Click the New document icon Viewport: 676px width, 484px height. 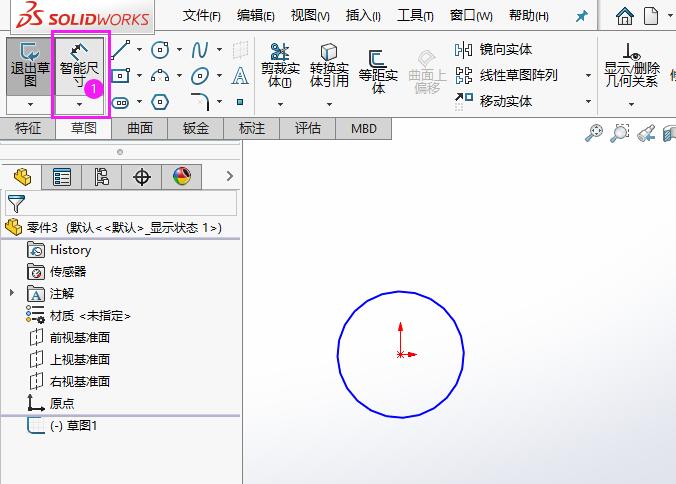coord(651,16)
